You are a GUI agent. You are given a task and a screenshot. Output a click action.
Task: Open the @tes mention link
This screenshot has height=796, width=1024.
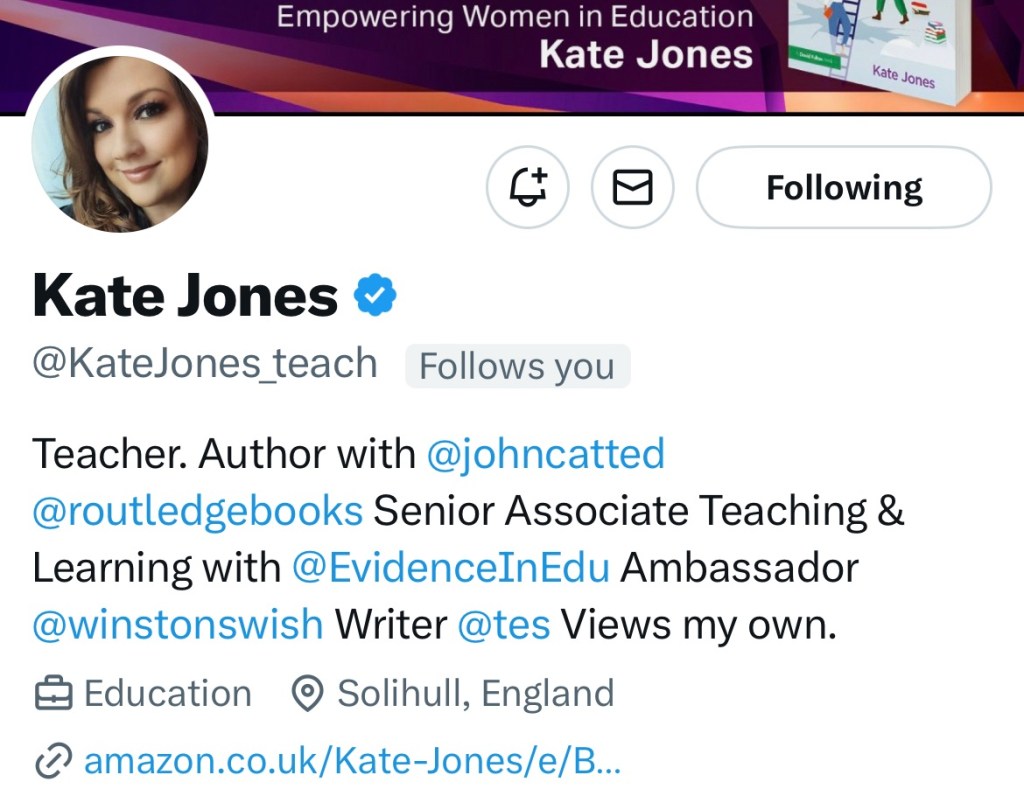[503, 625]
